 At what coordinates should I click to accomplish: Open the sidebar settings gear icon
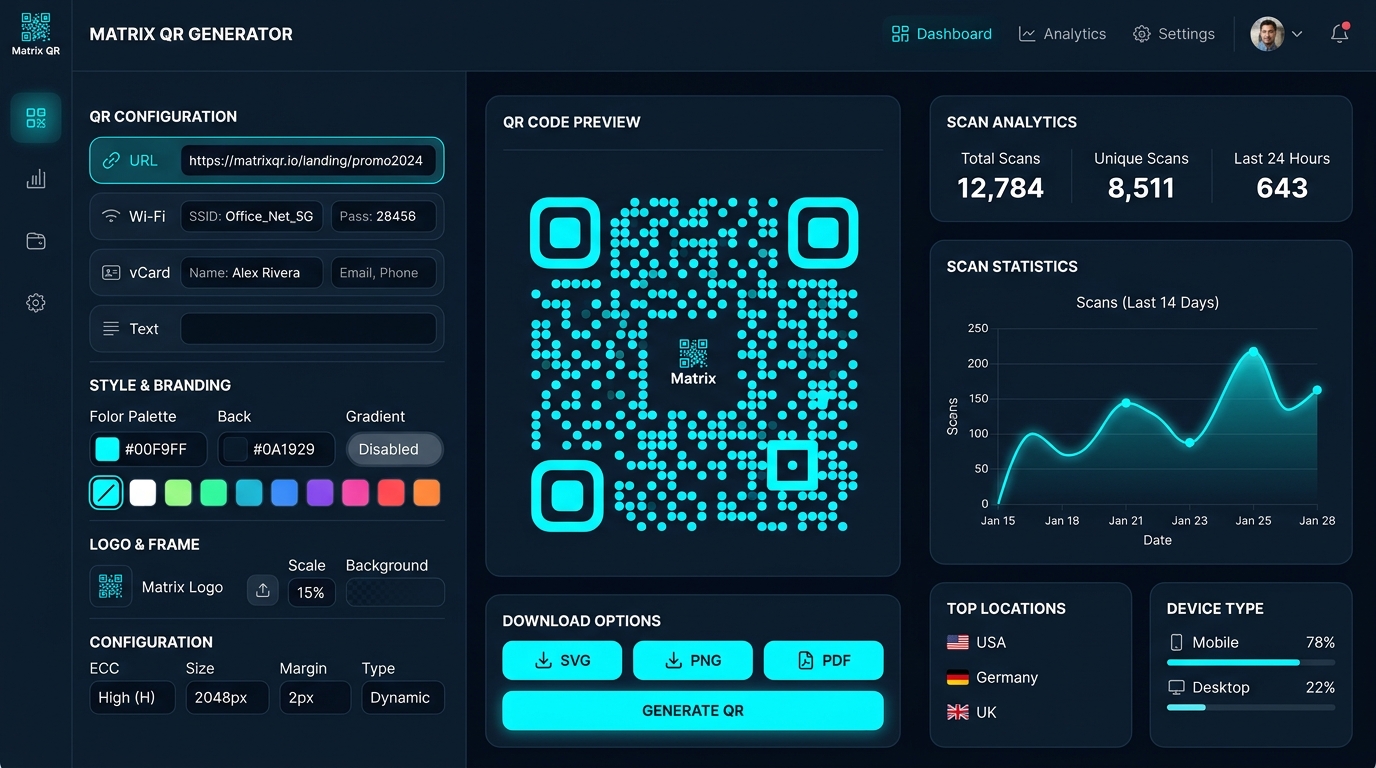point(36,303)
